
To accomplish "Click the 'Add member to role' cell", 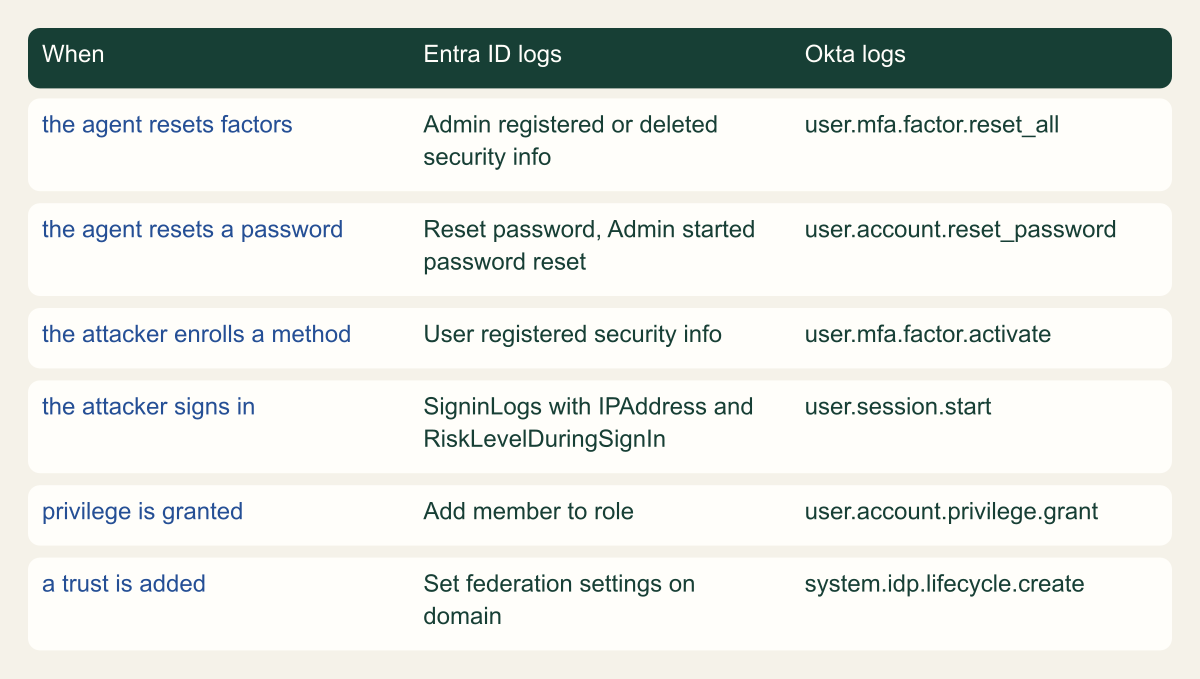I will point(528,512).
